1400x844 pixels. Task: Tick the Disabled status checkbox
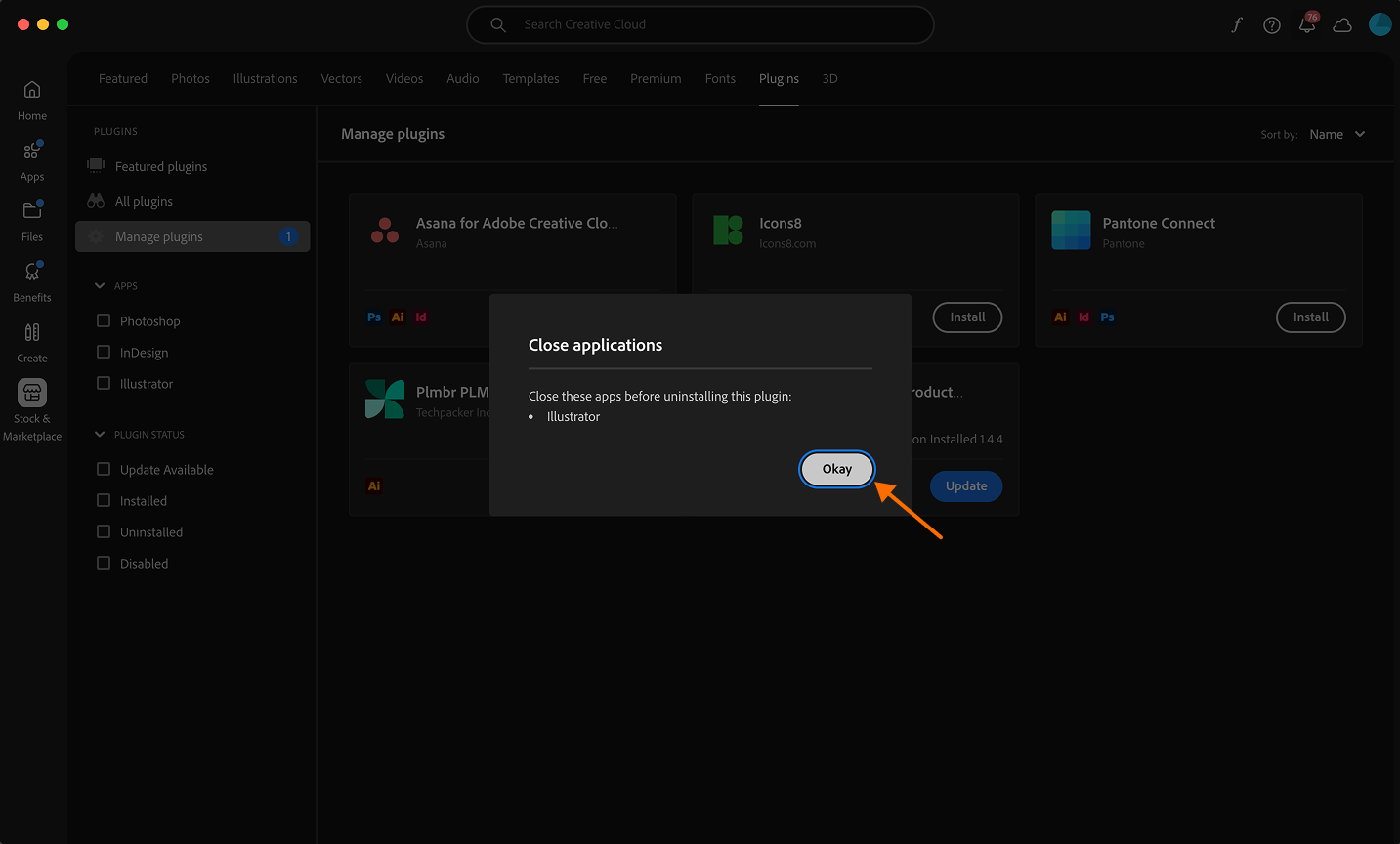(x=104, y=563)
